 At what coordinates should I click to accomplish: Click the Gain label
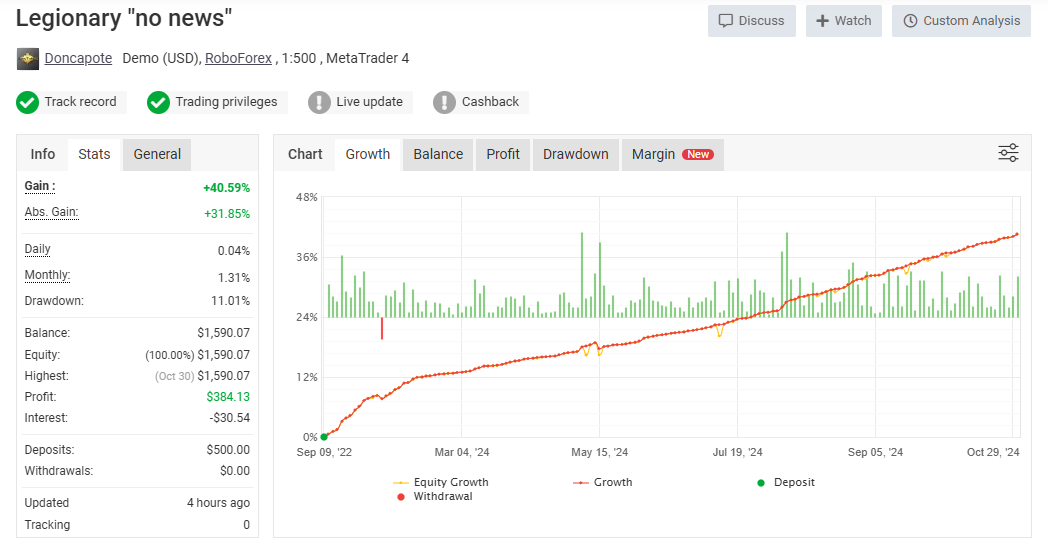[x=40, y=187]
